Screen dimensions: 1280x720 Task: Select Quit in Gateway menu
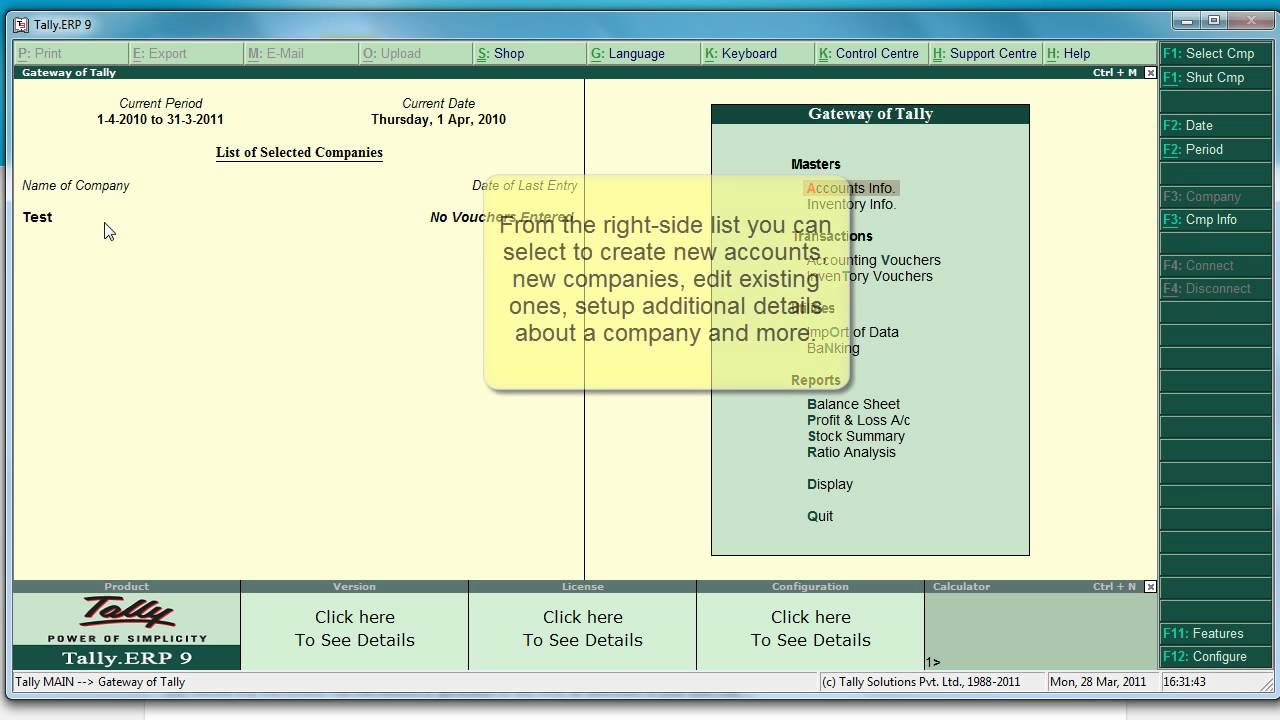[x=820, y=516]
